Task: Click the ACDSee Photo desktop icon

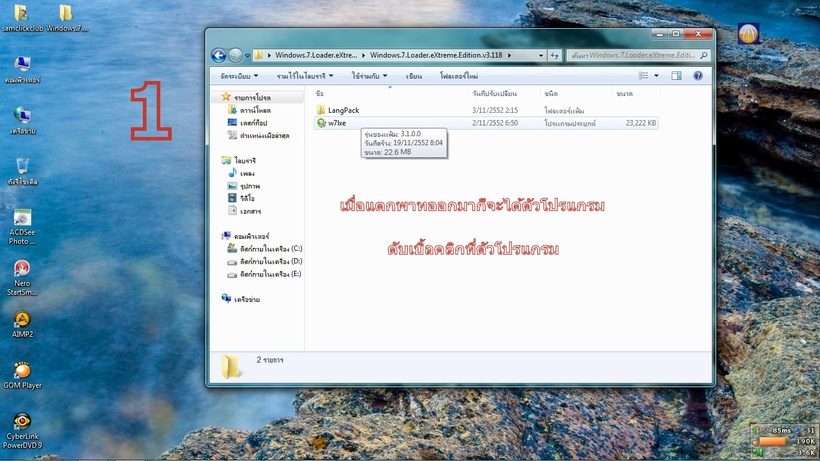Action: tap(22, 227)
